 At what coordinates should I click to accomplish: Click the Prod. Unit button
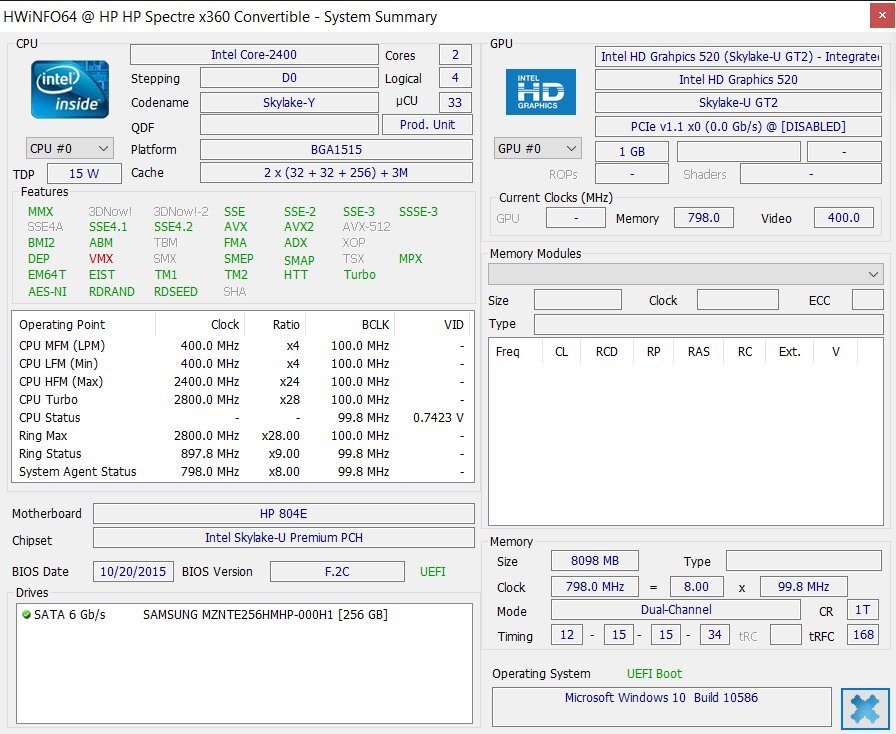coord(427,125)
